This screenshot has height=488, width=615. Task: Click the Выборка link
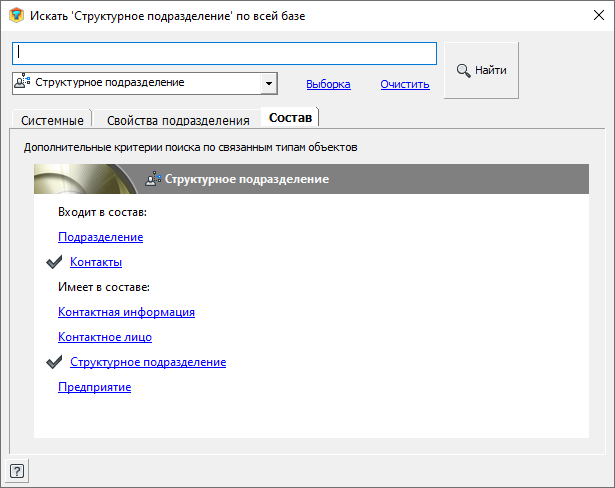pyautogui.click(x=328, y=84)
